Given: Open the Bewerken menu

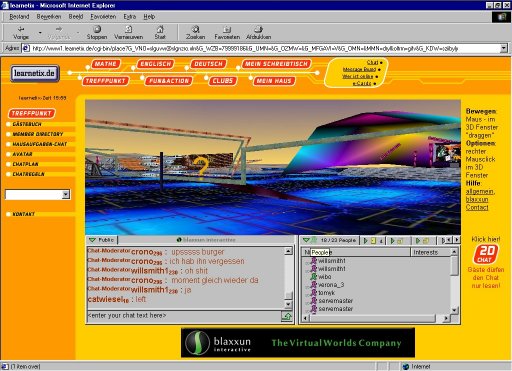Looking at the screenshot, I should tap(49, 16).
